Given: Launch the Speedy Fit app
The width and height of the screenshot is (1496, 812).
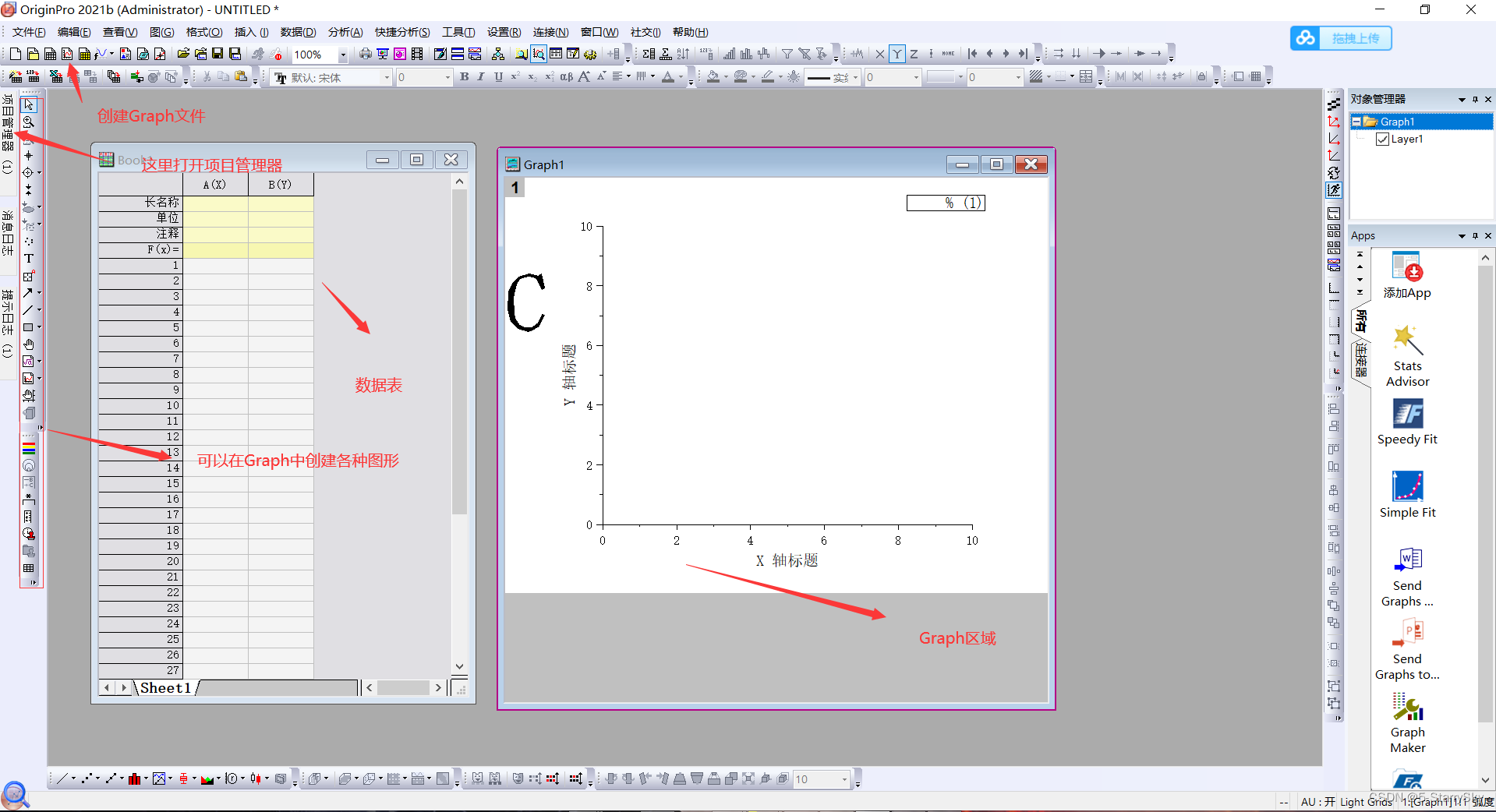Looking at the screenshot, I should point(1407,423).
